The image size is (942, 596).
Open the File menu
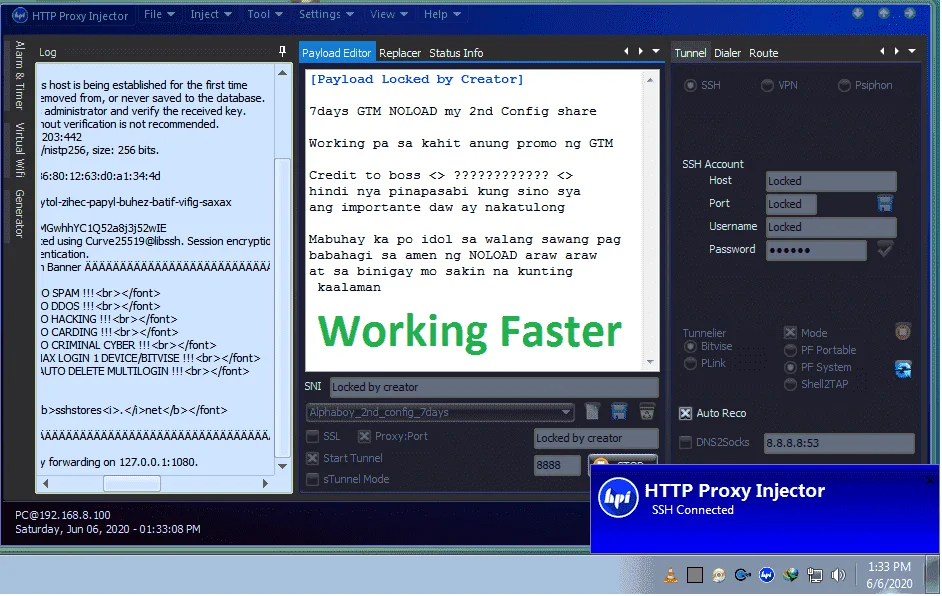(x=159, y=14)
